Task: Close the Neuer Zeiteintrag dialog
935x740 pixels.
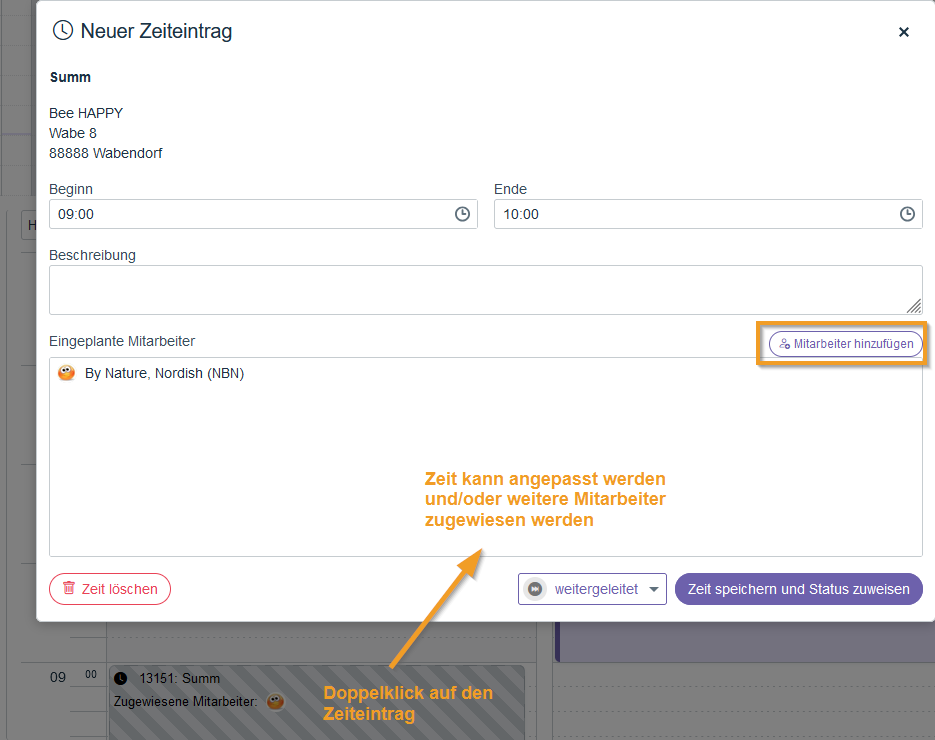Action: [904, 32]
